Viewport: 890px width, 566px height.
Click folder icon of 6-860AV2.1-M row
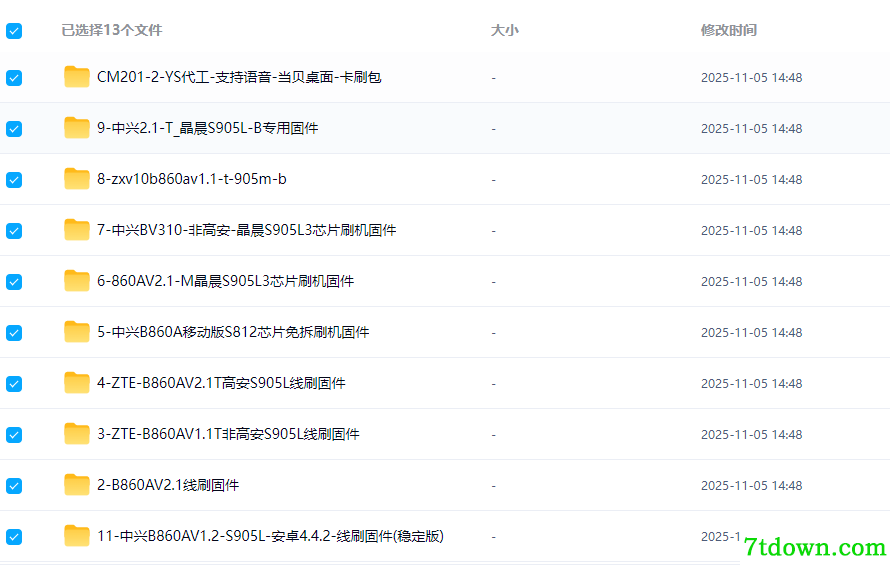tap(77, 281)
